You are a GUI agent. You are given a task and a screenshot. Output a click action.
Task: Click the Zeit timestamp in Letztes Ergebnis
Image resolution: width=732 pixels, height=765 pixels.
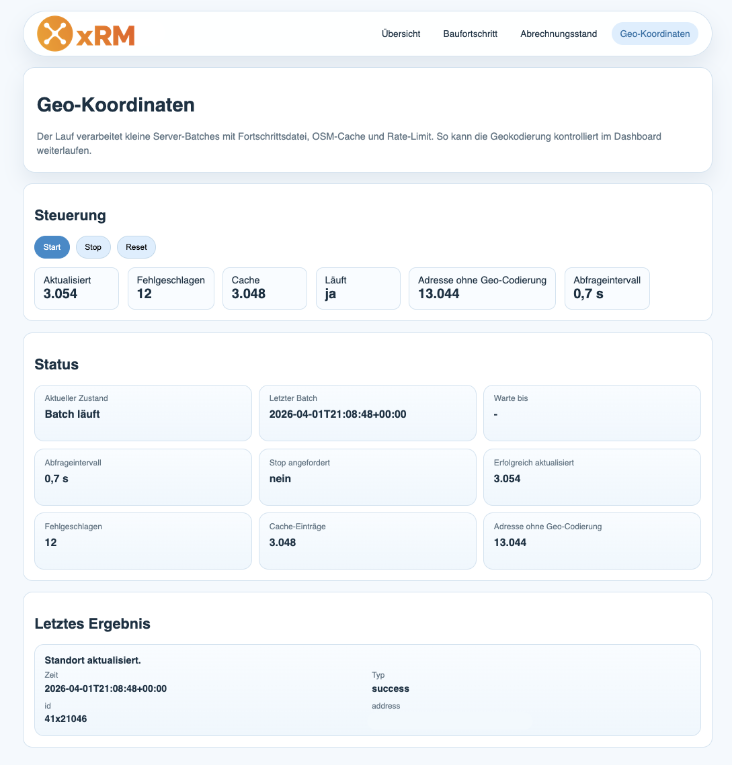coord(105,688)
